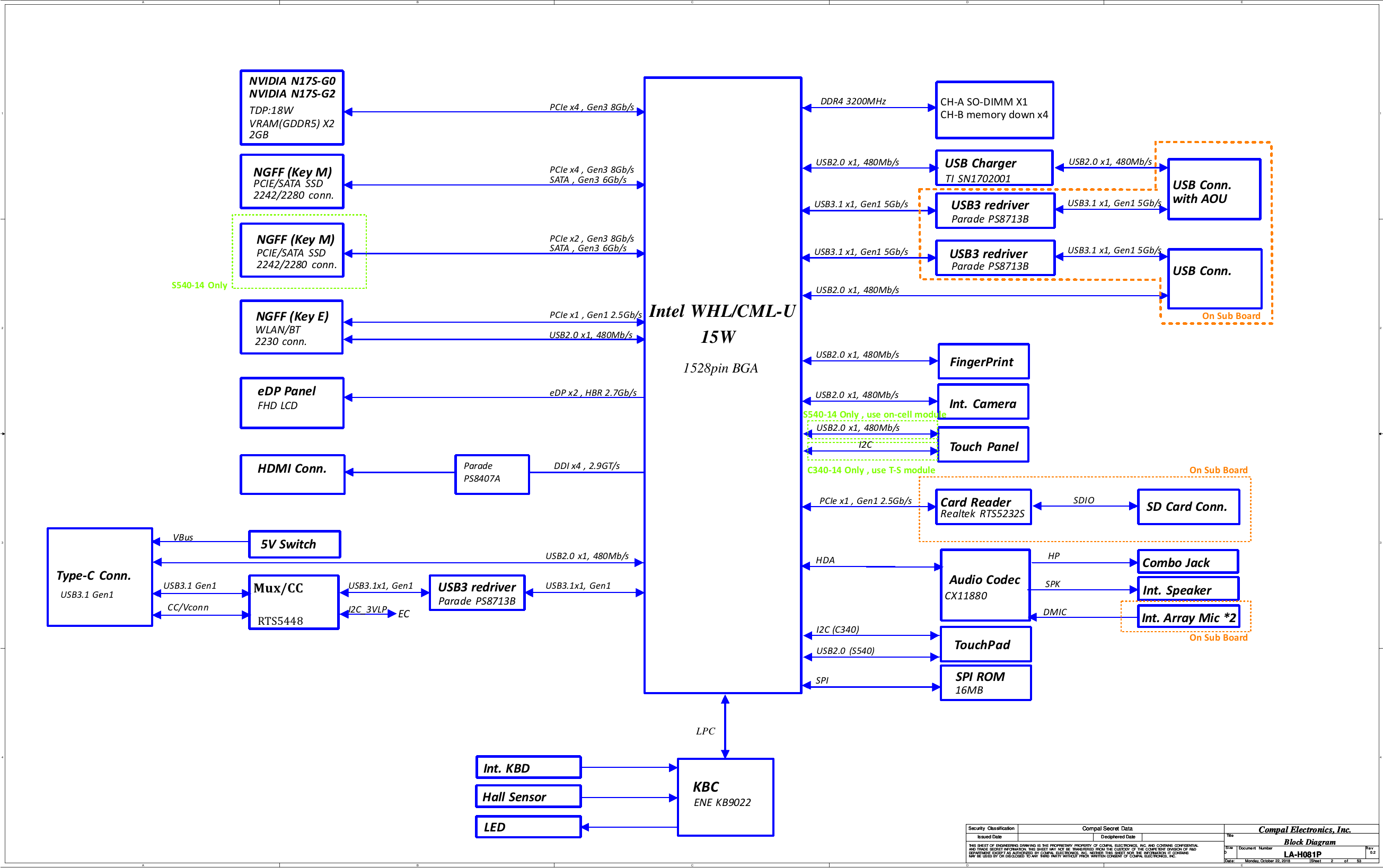Click the SD Card Conn. block
The height and width of the screenshot is (868, 1383).
click(x=1188, y=507)
